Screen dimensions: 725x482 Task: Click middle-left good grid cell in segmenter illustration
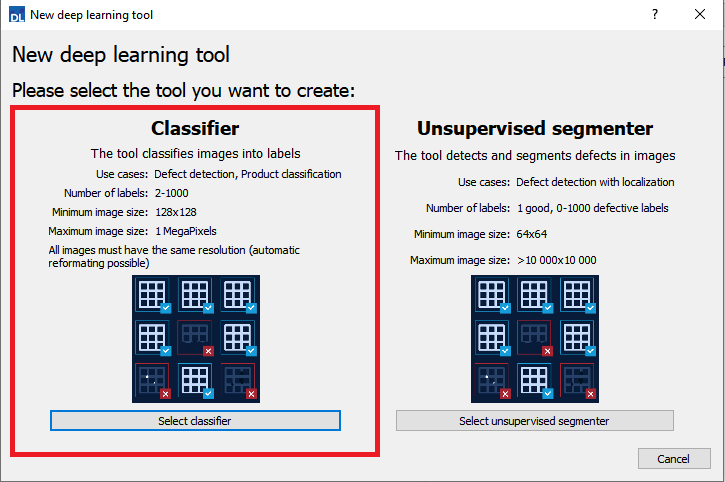(x=493, y=338)
